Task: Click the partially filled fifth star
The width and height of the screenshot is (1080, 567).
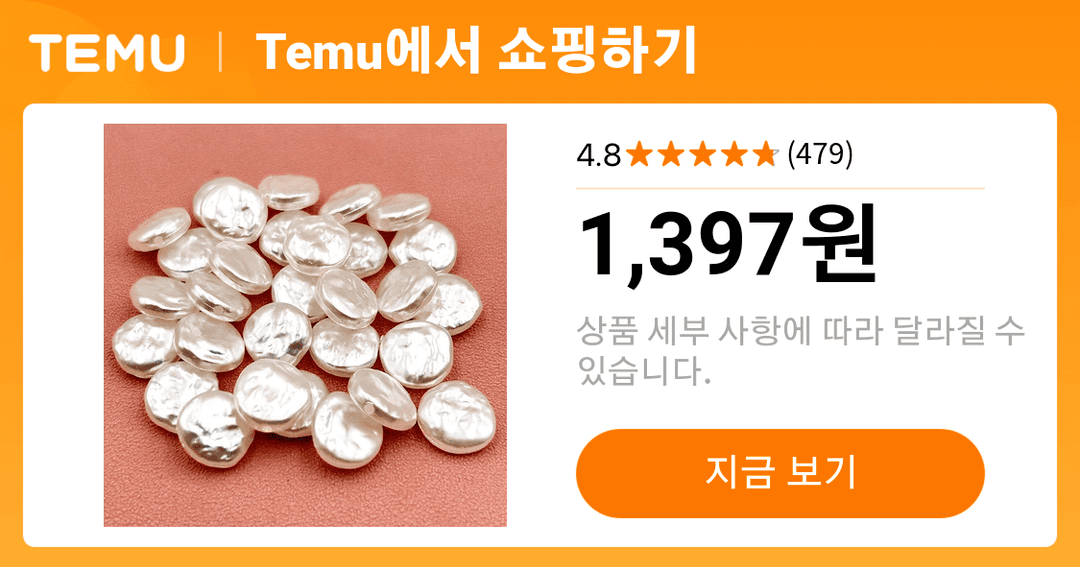Action: tap(766, 154)
